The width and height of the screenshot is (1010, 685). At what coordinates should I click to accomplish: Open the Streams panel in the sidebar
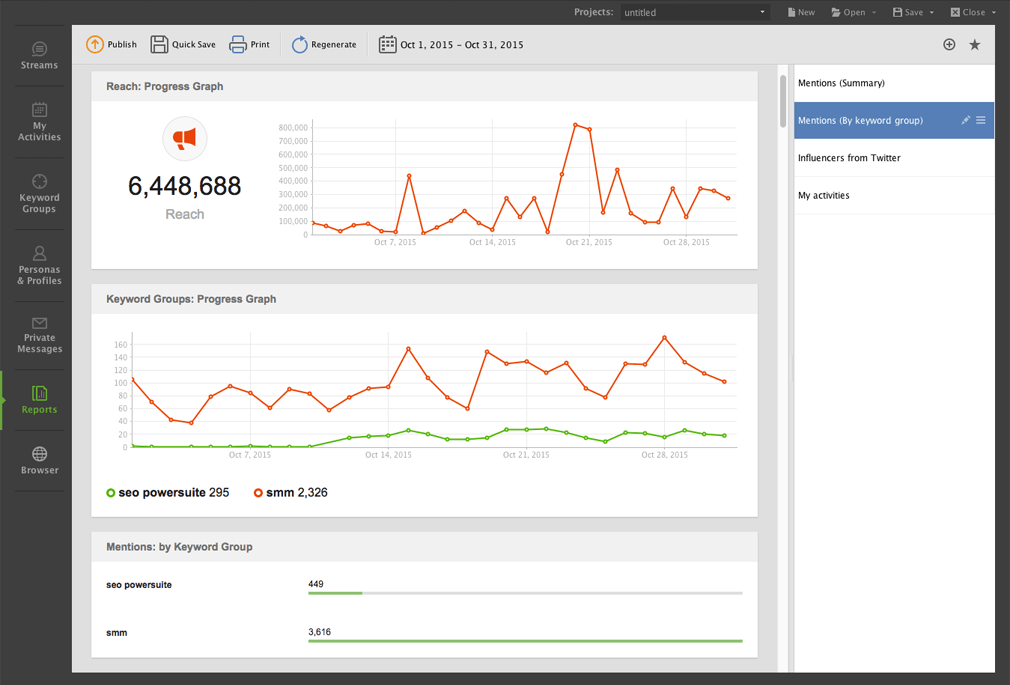tap(39, 57)
